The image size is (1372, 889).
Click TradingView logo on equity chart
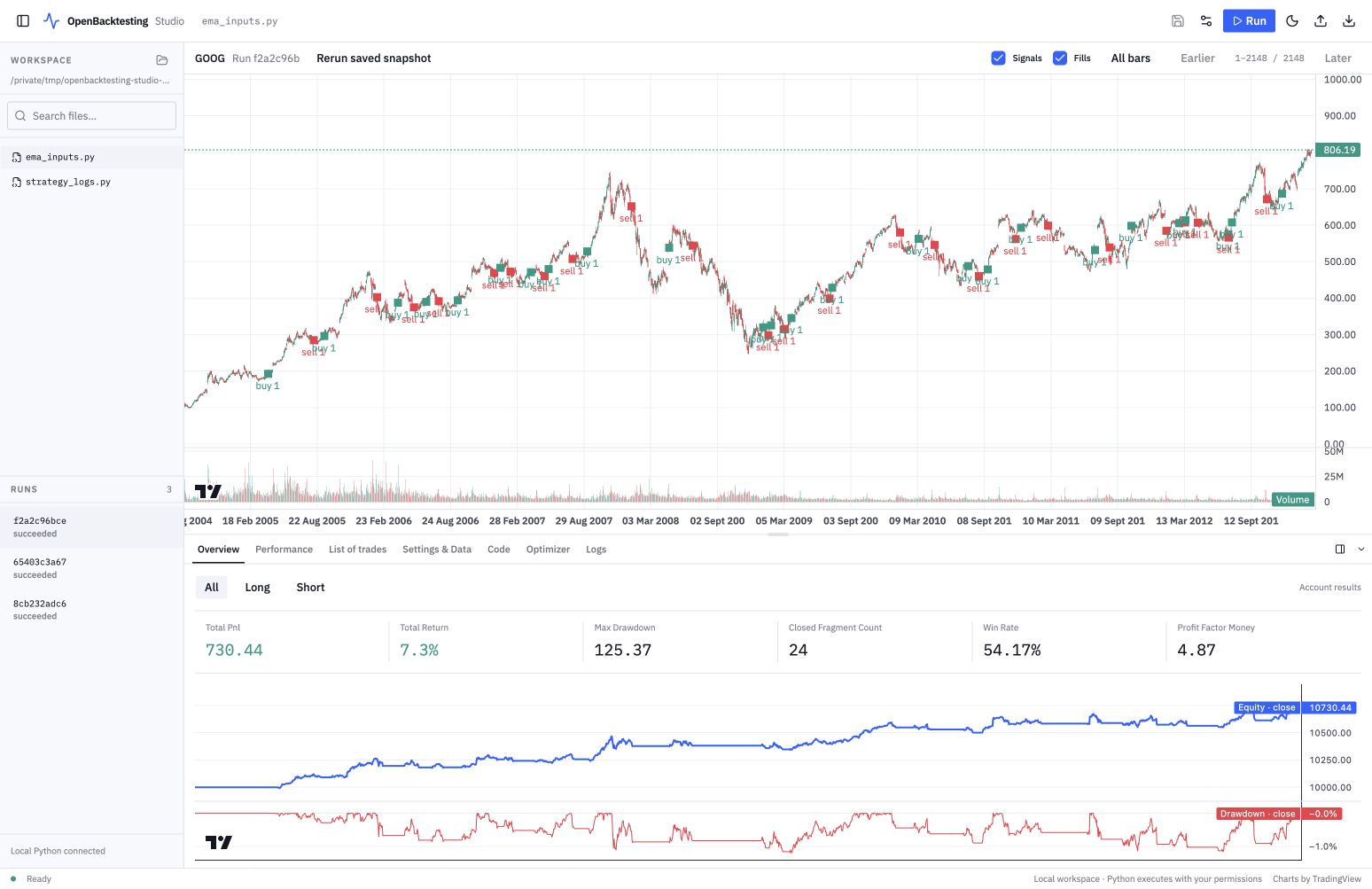click(x=219, y=842)
